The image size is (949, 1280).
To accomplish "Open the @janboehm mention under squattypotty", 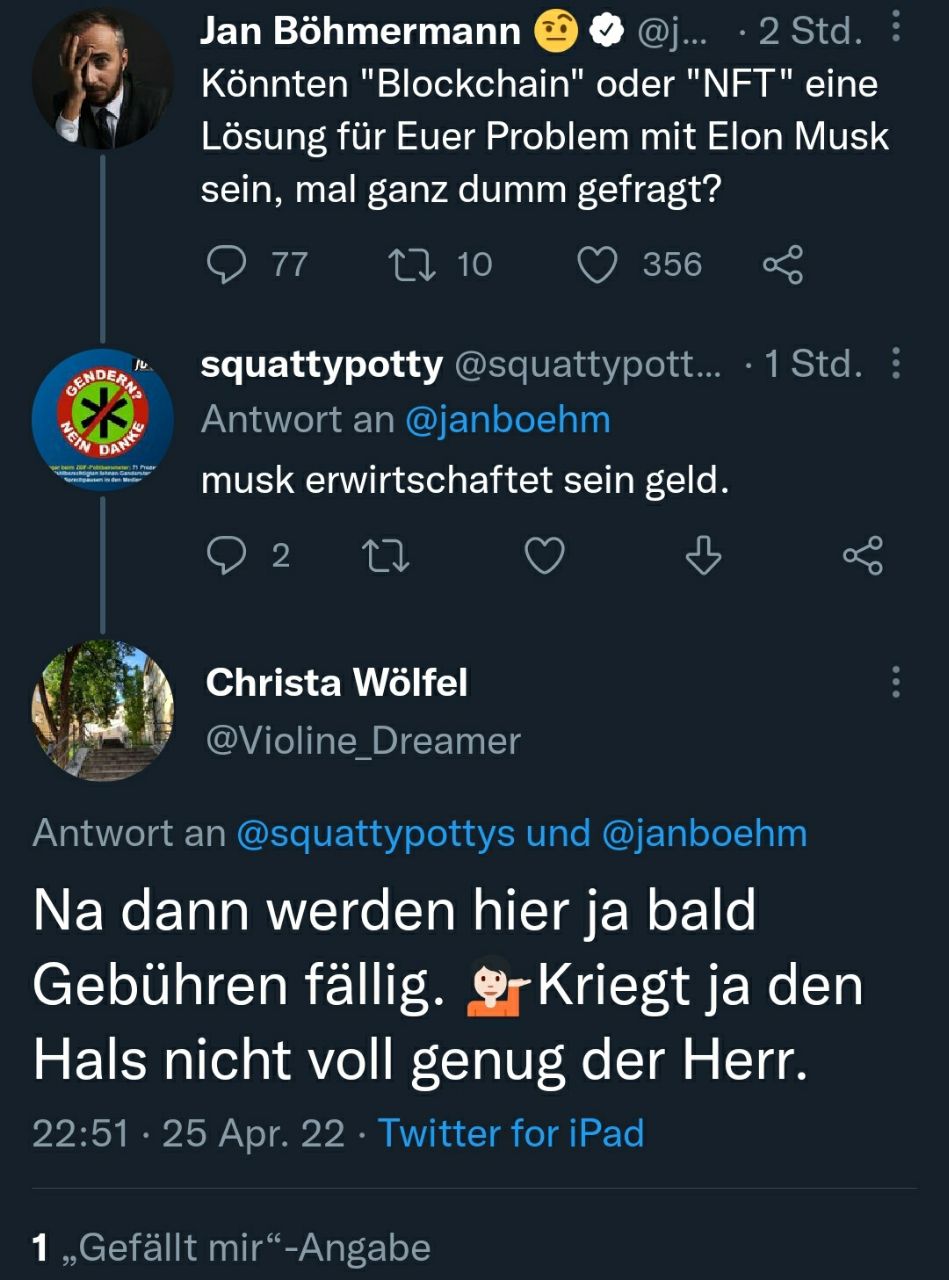I will pyautogui.click(x=507, y=420).
